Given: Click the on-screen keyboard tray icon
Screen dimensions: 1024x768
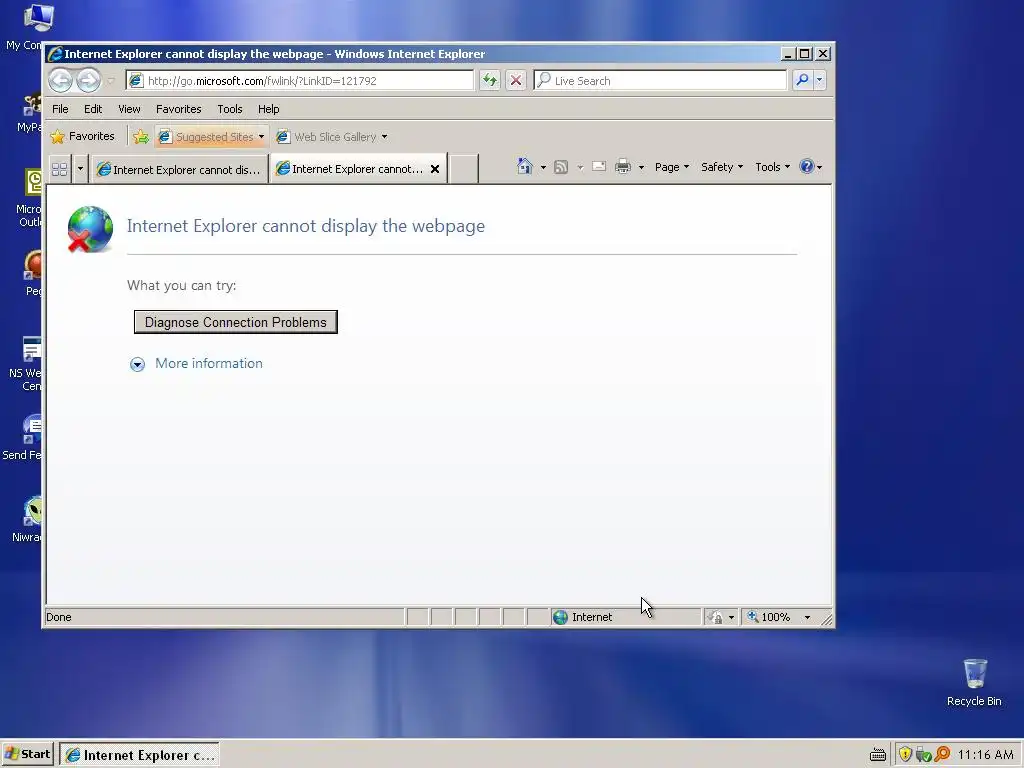Looking at the screenshot, I should (878, 755).
